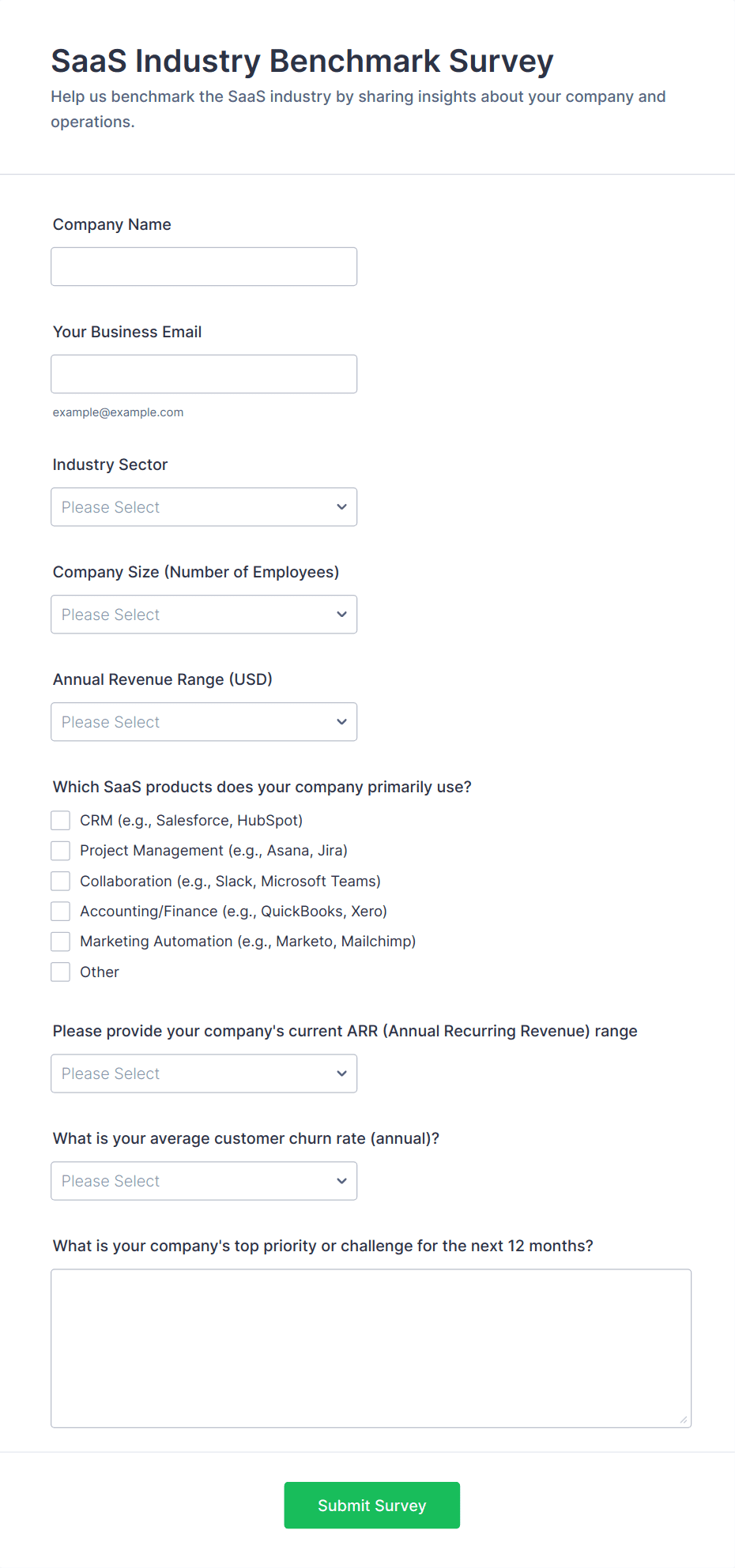The height and width of the screenshot is (1568, 735).
Task: Click the churn rate chevron arrow
Action: 341,1182
